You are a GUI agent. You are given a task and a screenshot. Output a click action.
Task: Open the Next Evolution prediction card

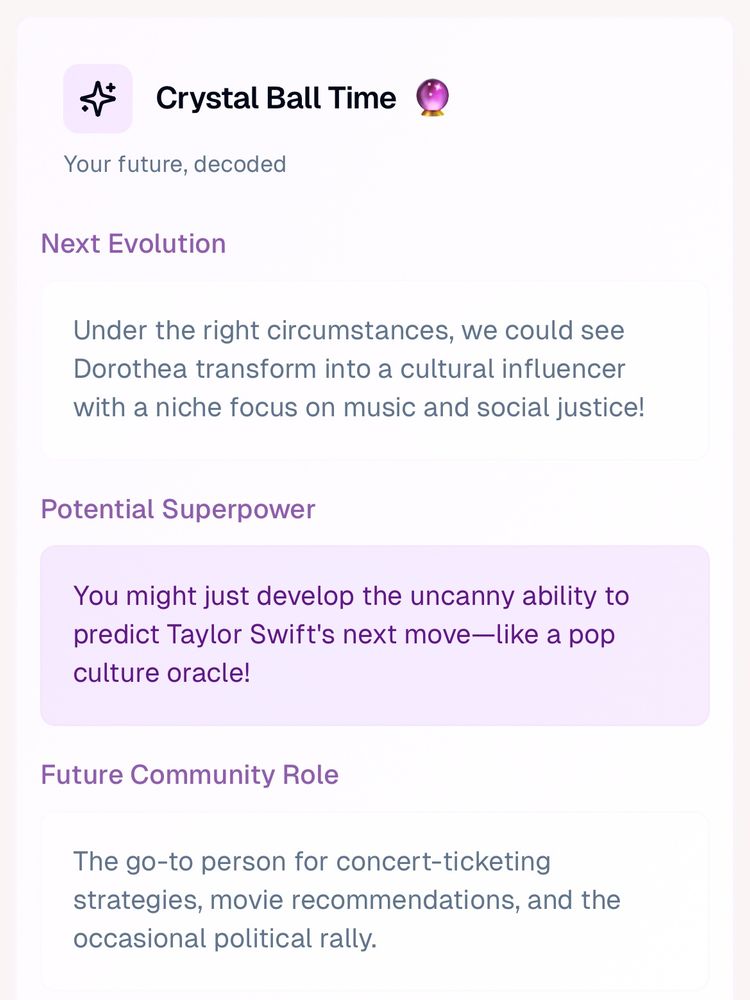(375, 370)
